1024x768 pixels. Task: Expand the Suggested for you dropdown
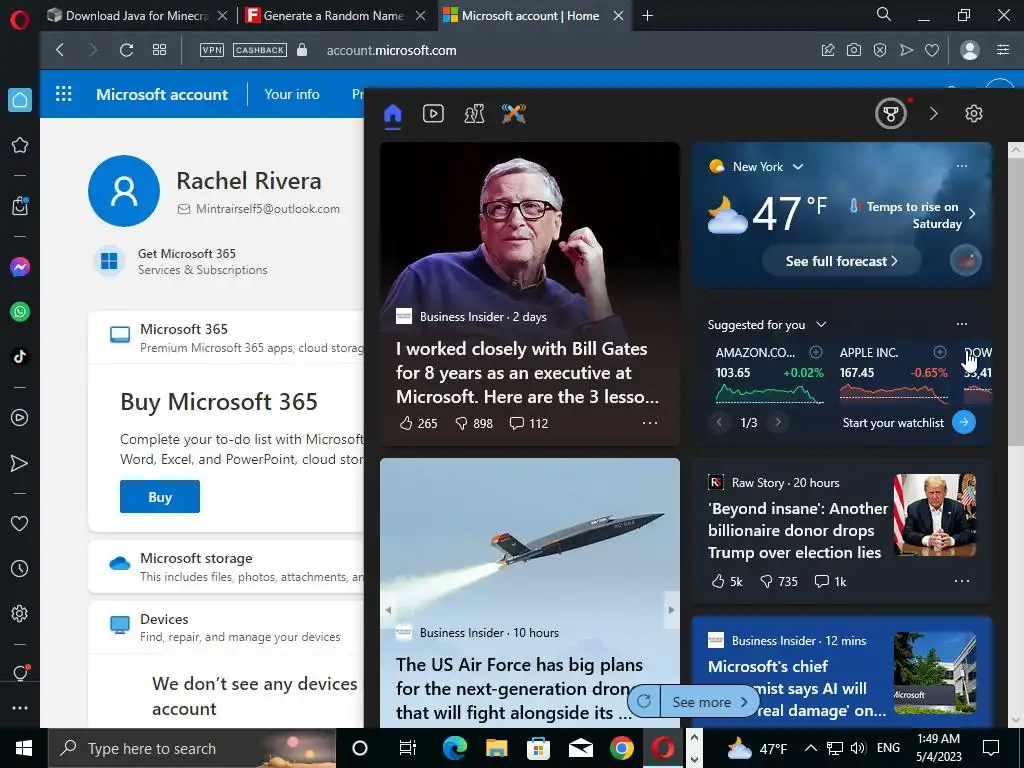click(x=822, y=325)
